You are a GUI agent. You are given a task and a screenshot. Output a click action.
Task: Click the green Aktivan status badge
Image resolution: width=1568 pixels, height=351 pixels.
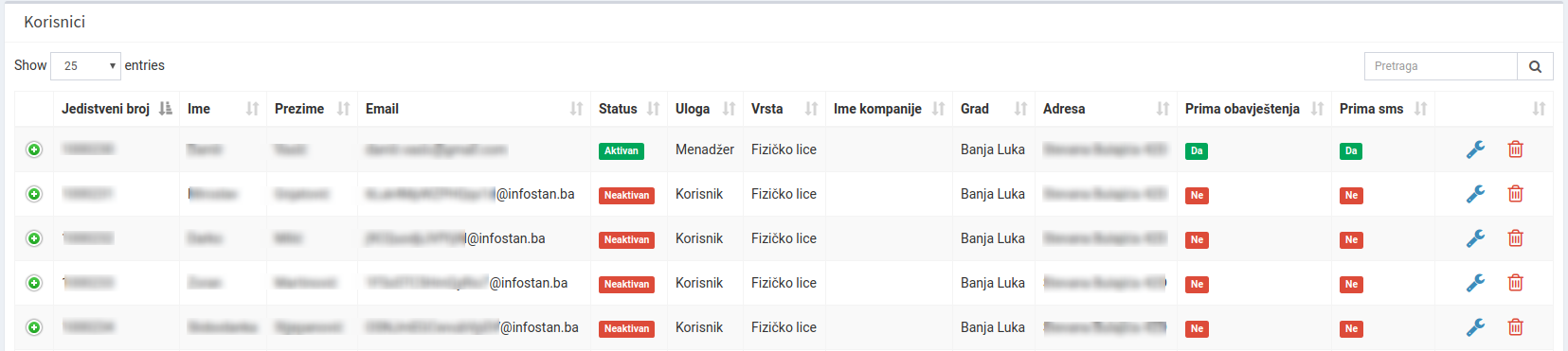(622, 150)
